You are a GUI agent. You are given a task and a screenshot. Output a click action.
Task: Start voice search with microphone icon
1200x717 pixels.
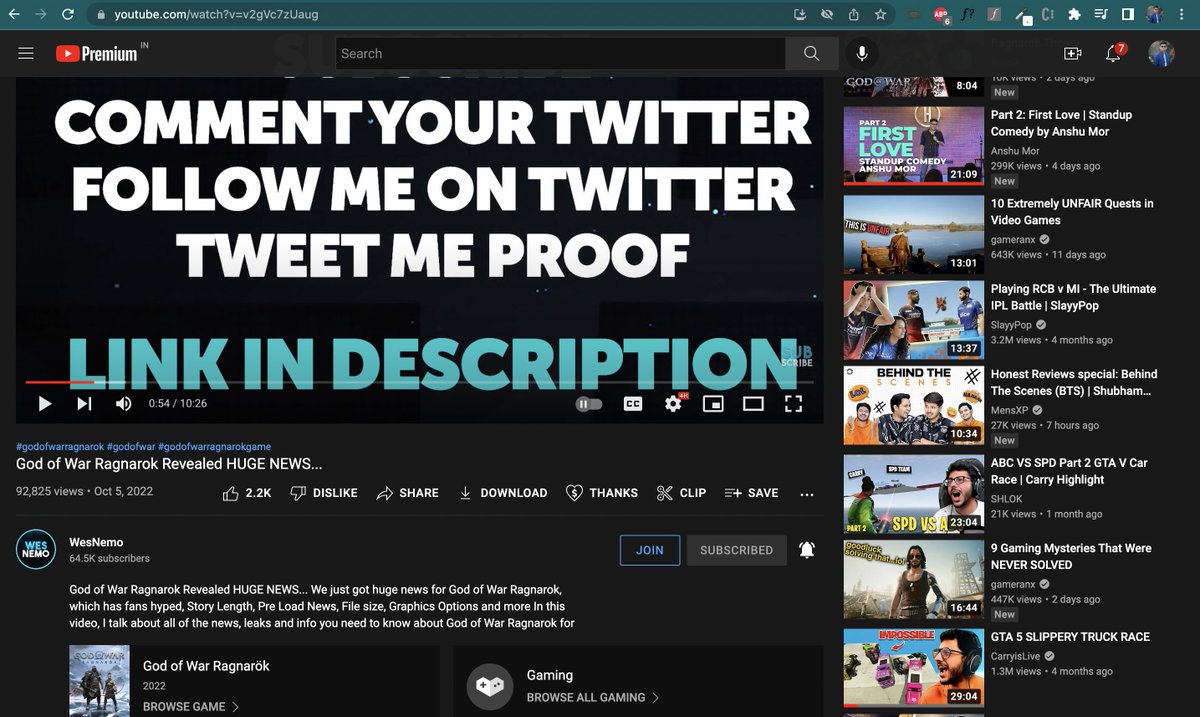861,53
